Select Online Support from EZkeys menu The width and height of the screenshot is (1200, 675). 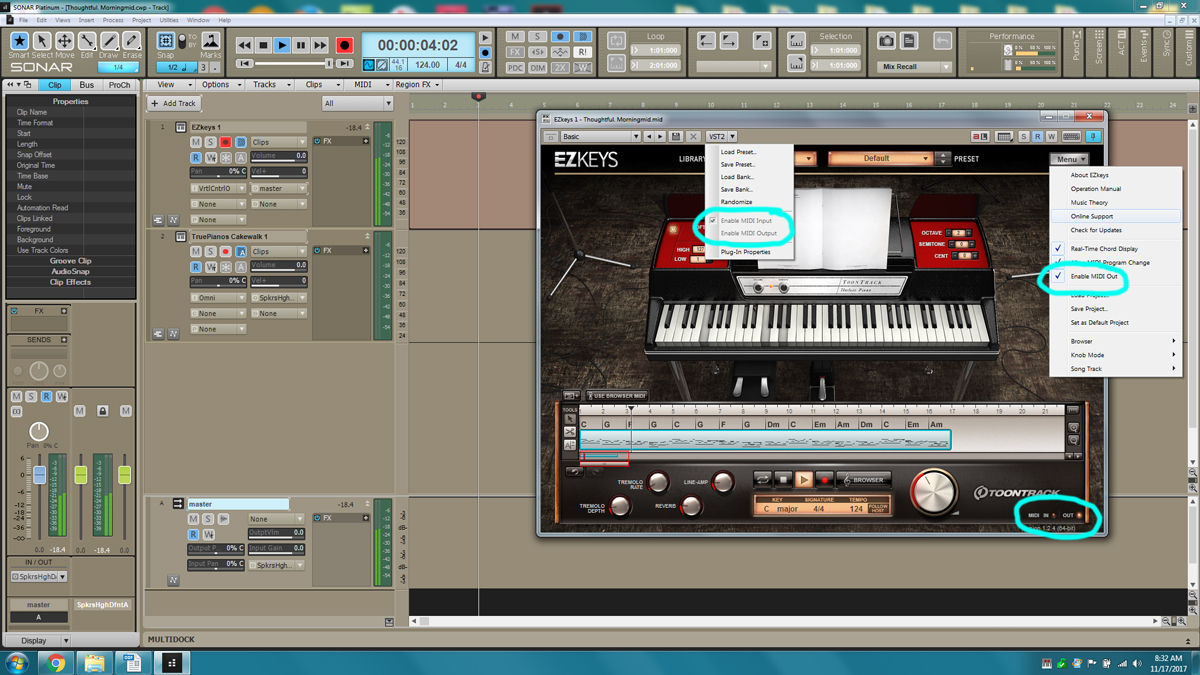pyautogui.click(x=1091, y=216)
